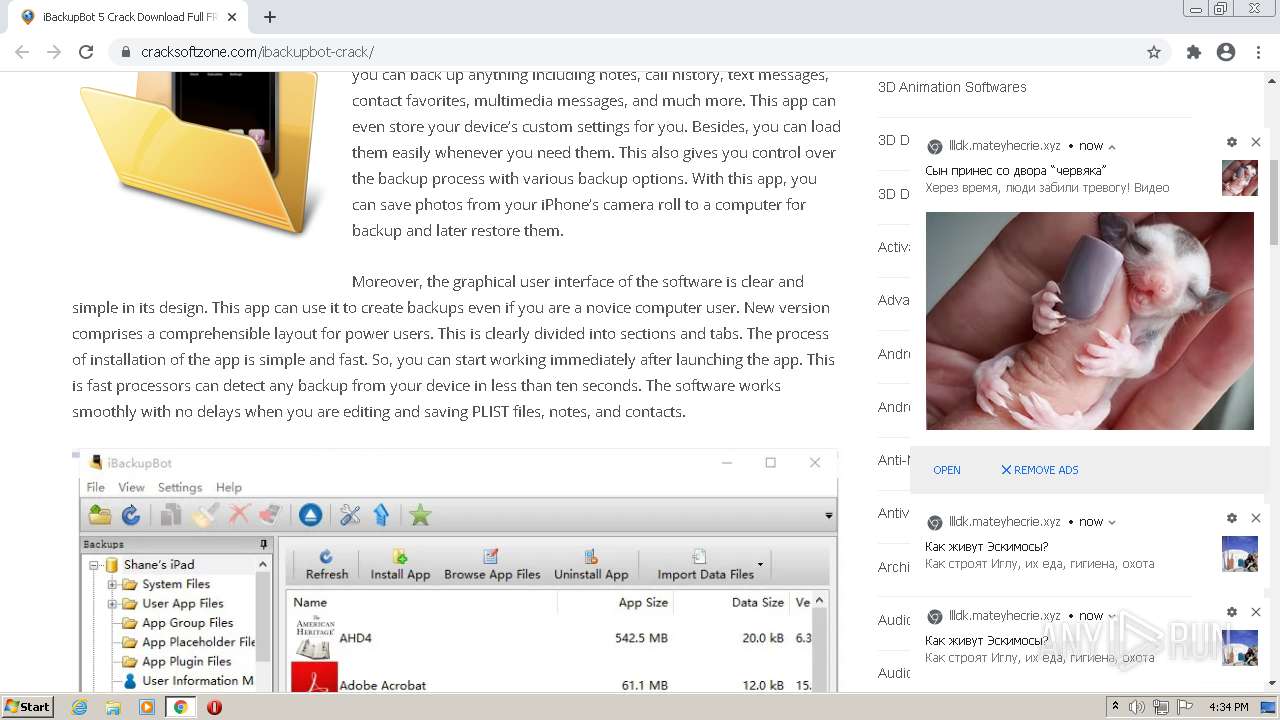Click the address bar URL
This screenshot has height=720, width=1280.
258,52
